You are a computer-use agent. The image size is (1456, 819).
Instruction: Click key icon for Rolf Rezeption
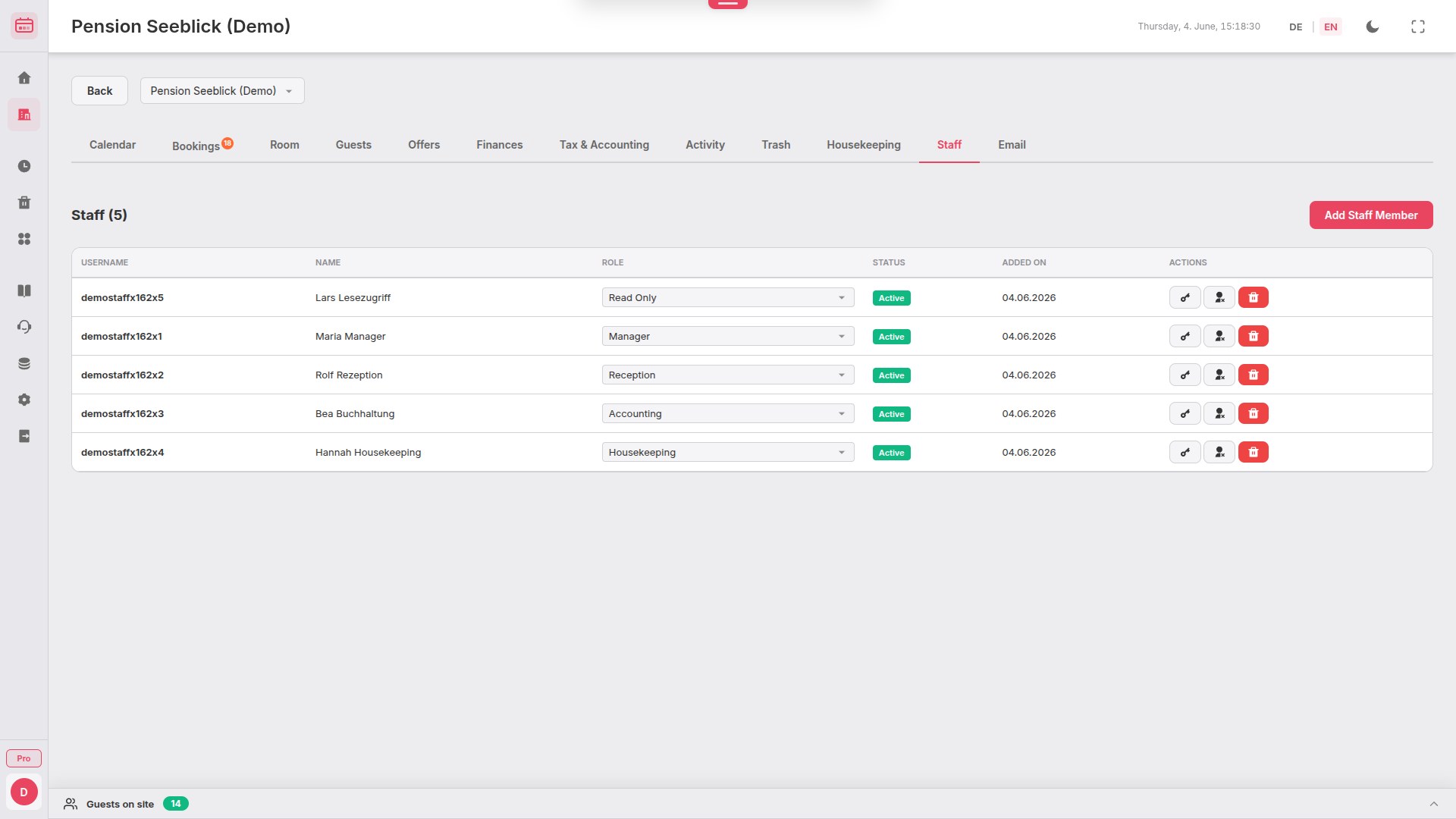pos(1185,375)
